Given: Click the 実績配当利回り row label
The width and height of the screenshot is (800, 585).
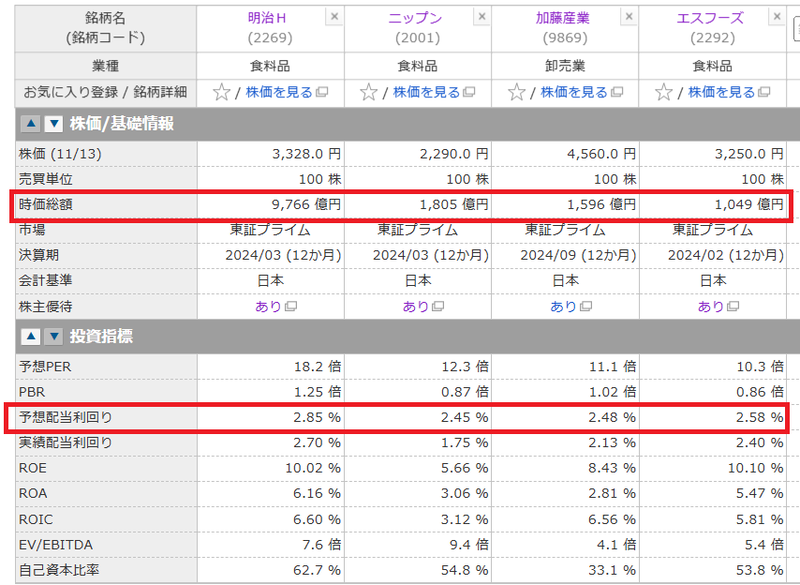Looking at the screenshot, I should [x=66, y=443].
